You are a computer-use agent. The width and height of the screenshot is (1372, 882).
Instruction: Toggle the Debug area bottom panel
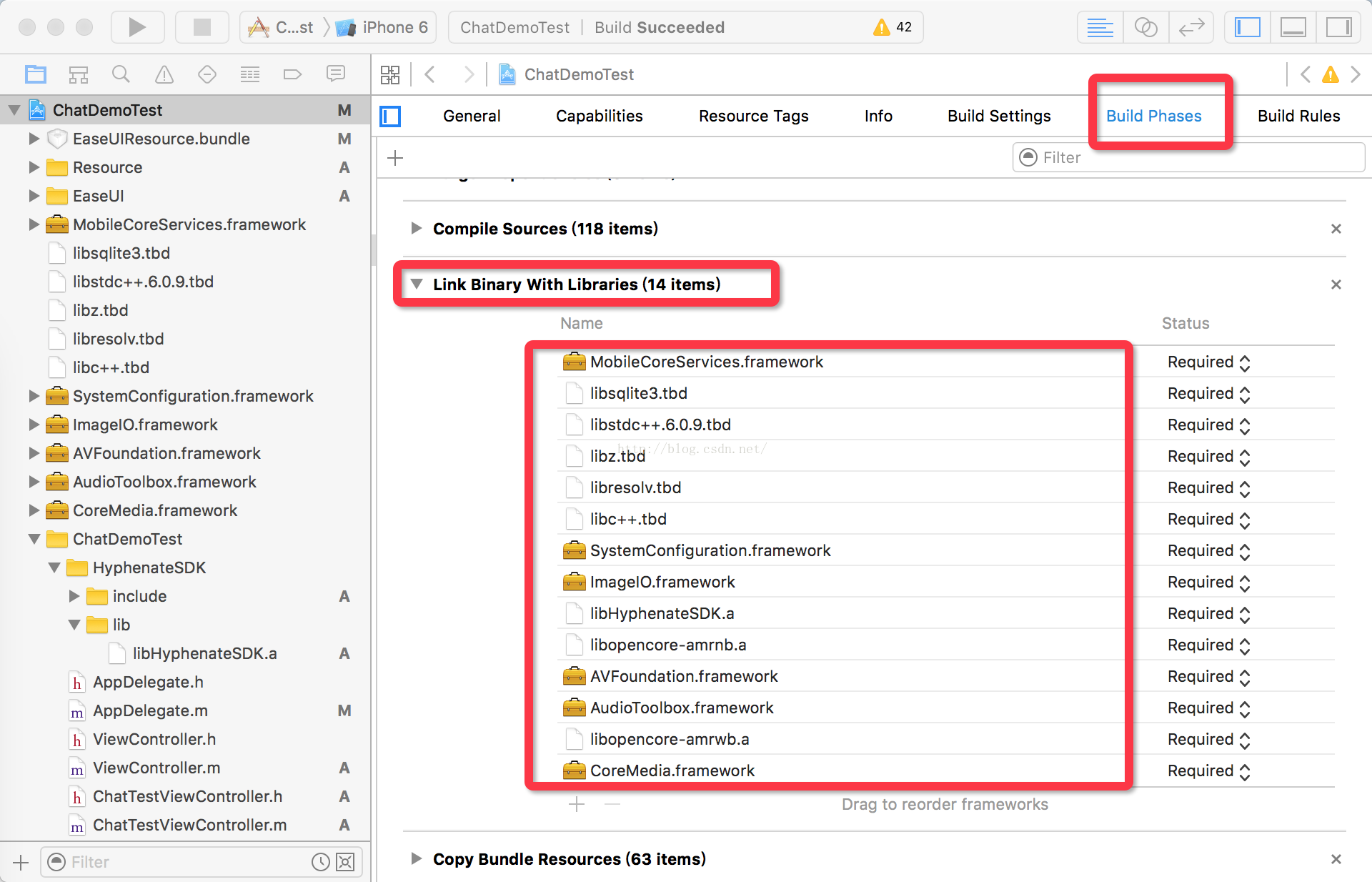click(1293, 27)
